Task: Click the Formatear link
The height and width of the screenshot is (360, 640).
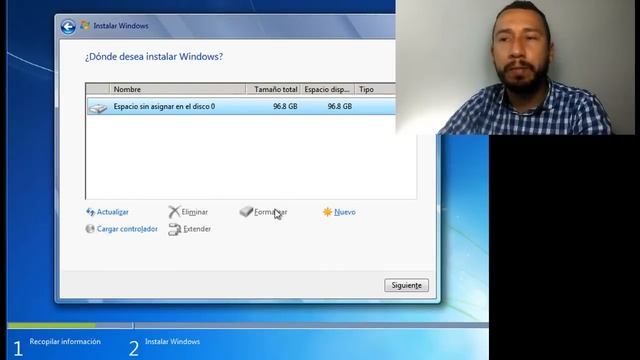Action: (x=271, y=212)
